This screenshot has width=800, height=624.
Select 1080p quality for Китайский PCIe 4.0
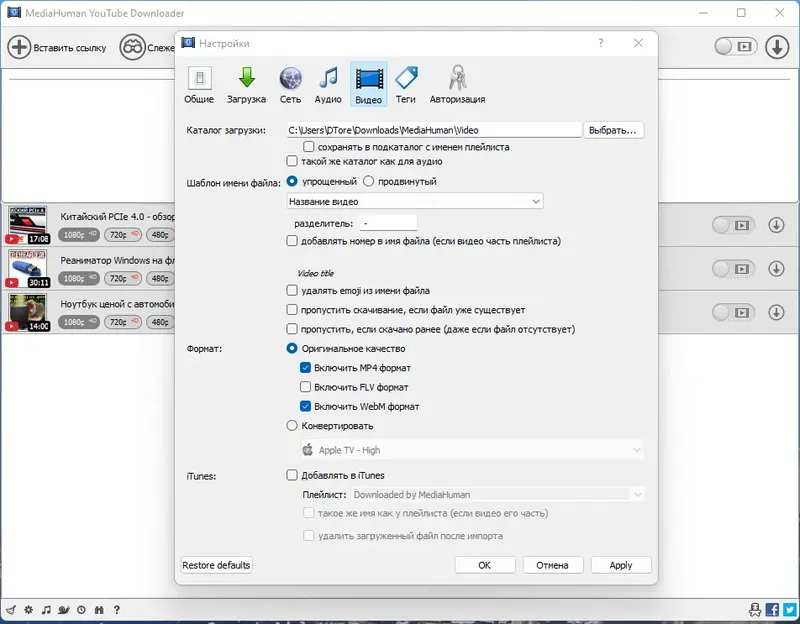click(x=79, y=235)
